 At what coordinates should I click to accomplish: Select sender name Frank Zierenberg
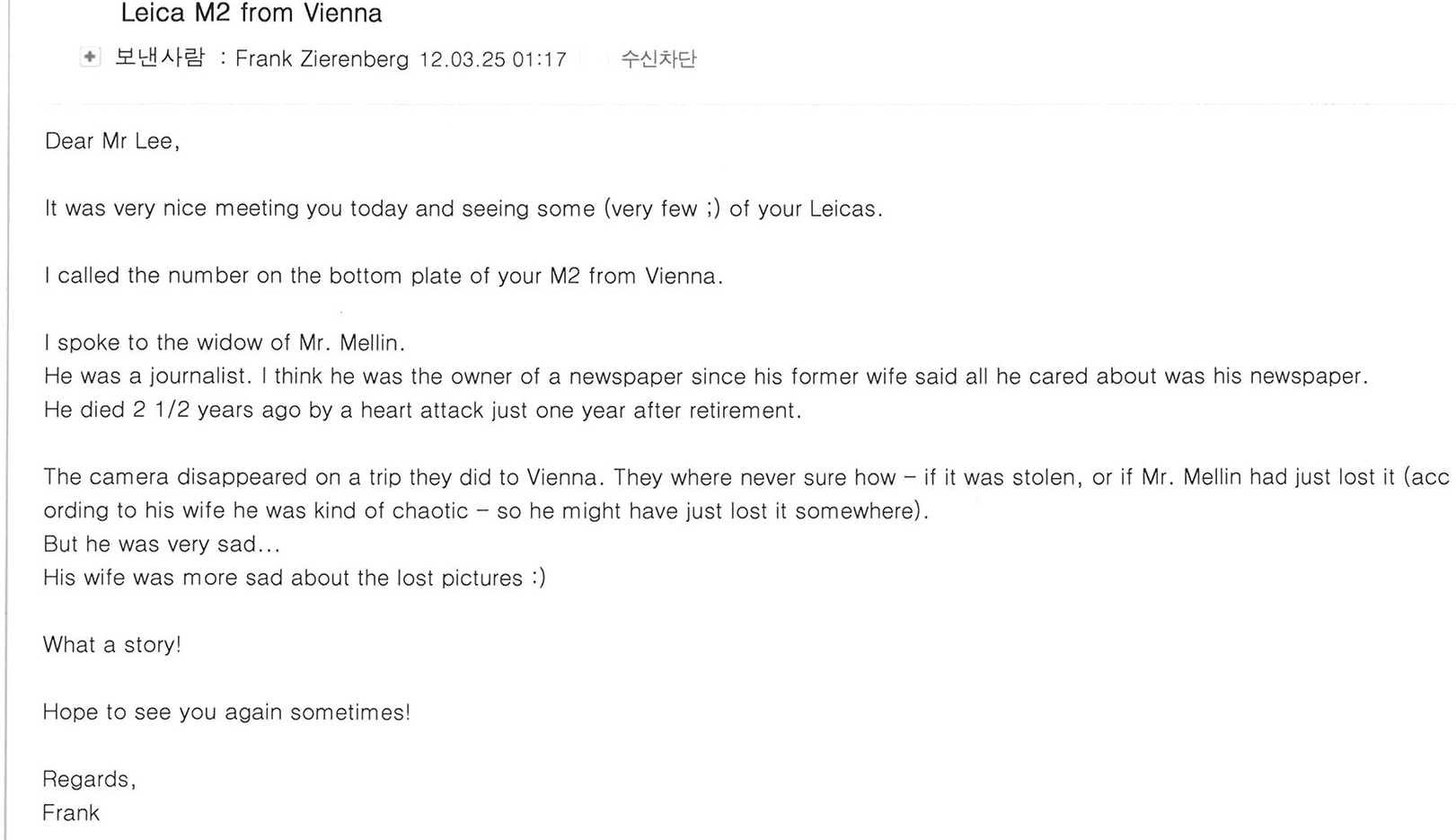click(x=322, y=59)
